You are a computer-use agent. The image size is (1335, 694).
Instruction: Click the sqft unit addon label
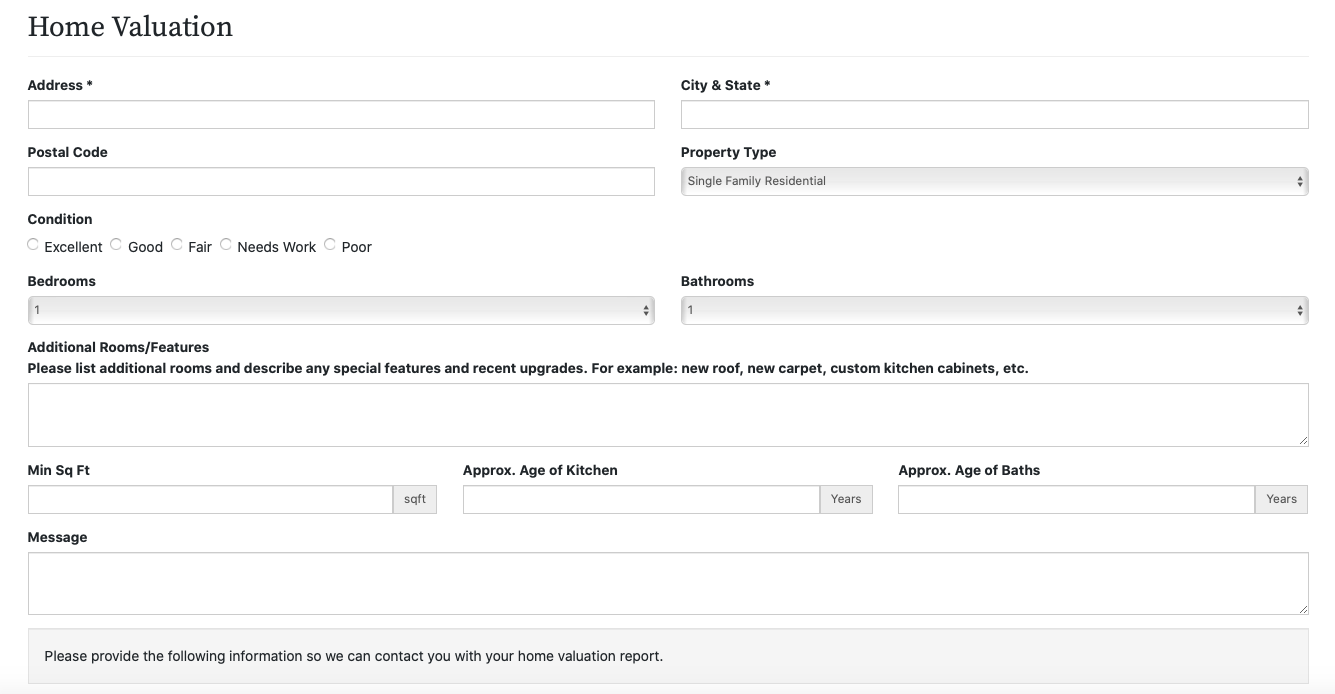[x=415, y=500]
